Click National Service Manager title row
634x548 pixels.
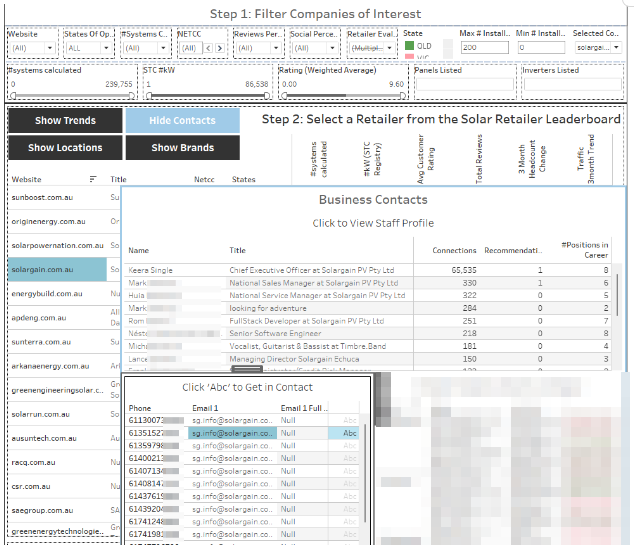click(x=317, y=296)
